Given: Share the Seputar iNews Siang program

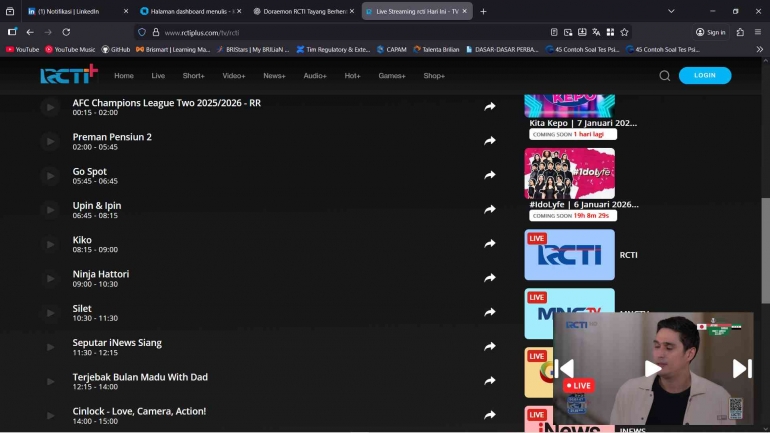Looking at the screenshot, I should pos(490,347).
